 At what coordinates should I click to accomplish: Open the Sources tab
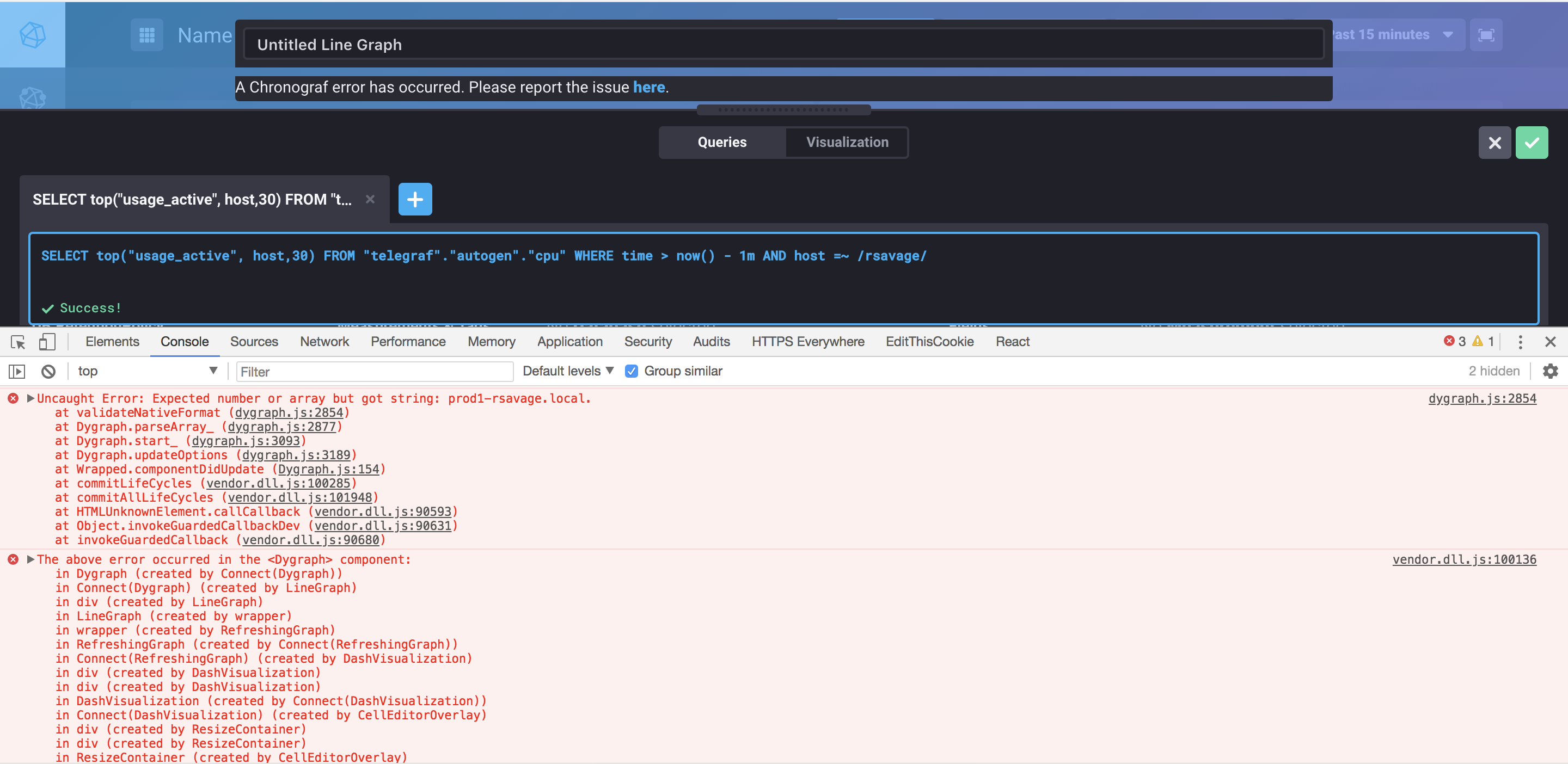(x=254, y=342)
